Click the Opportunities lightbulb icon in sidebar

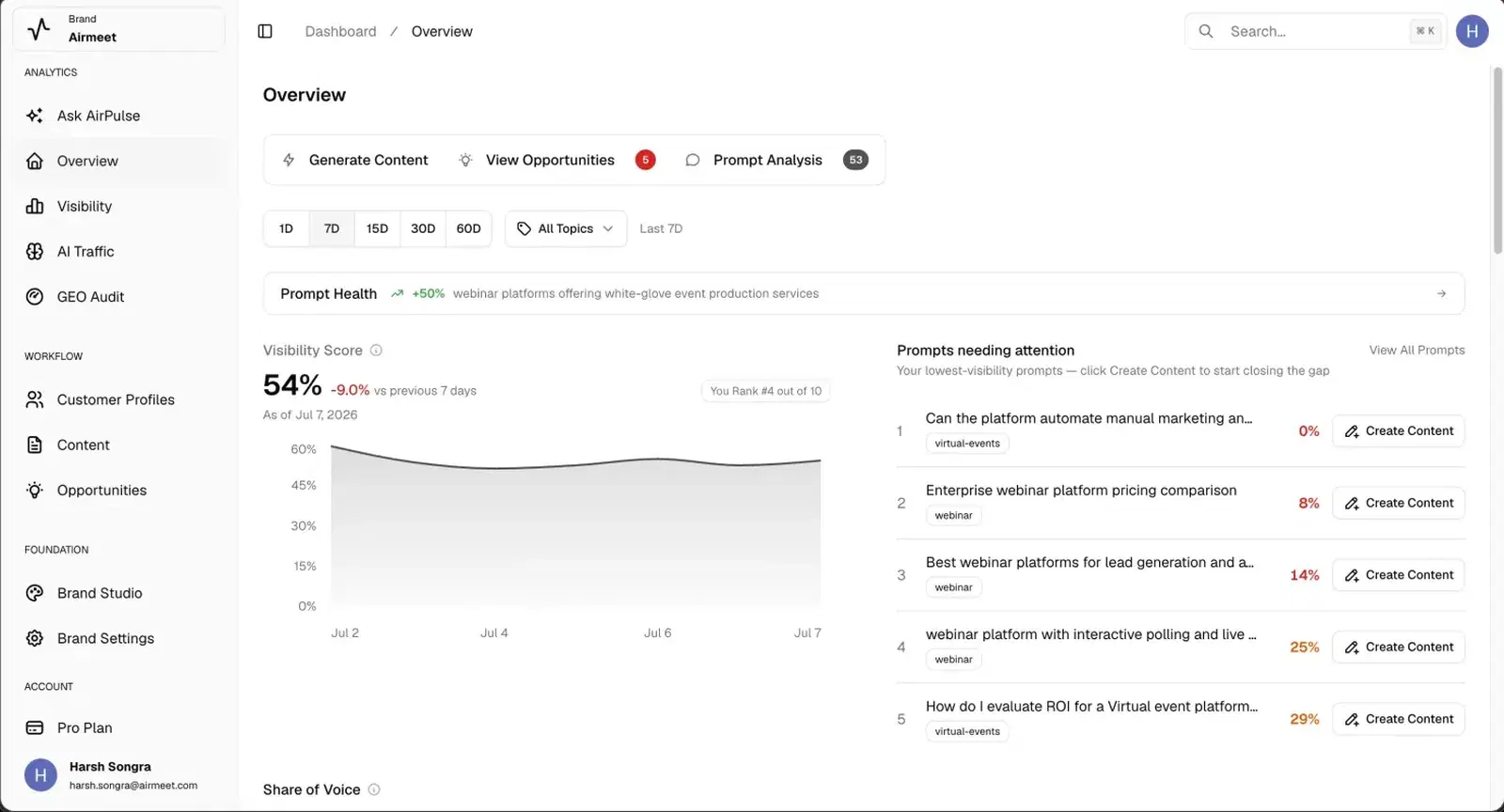coord(35,490)
